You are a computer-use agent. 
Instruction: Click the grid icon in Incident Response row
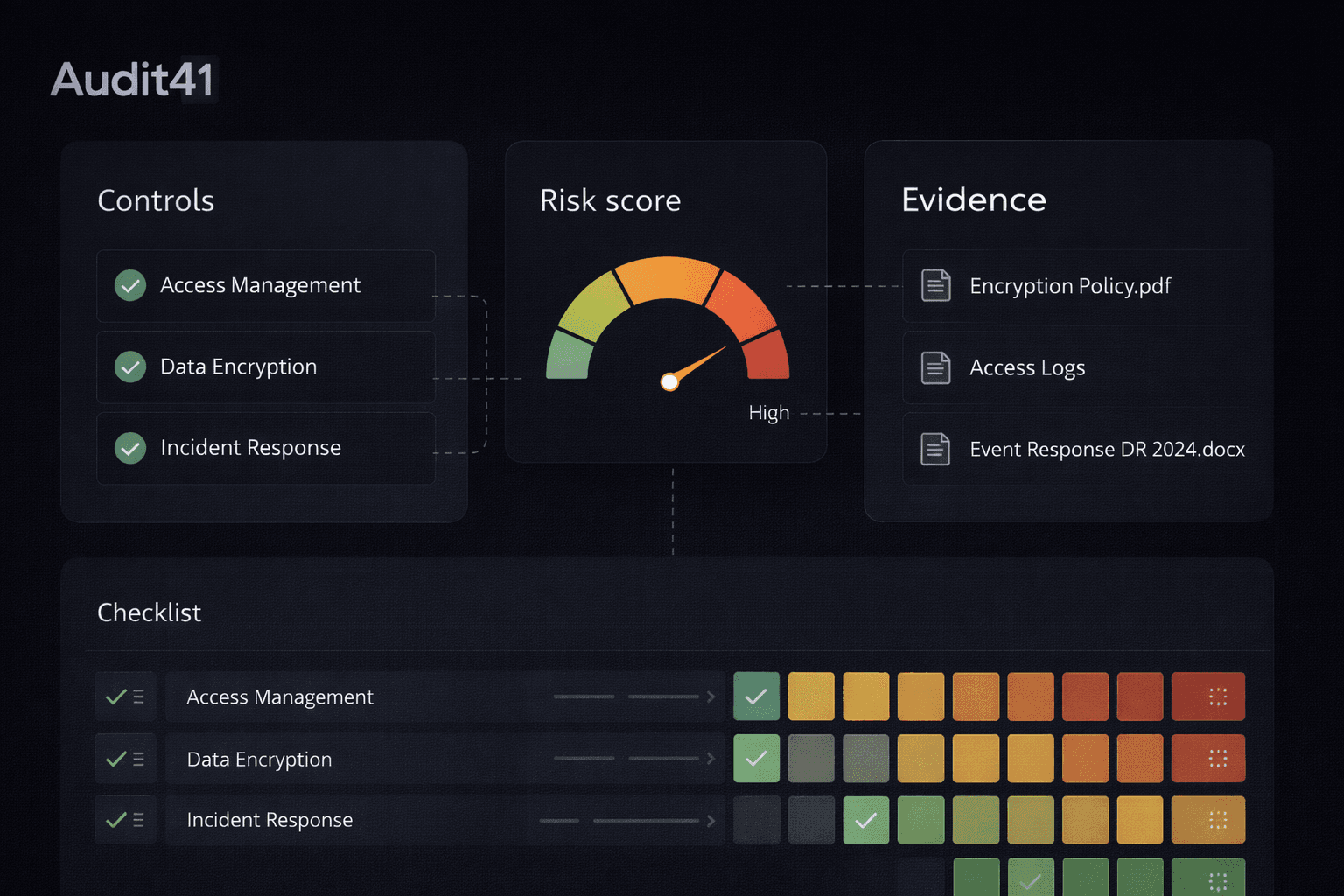1217,820
